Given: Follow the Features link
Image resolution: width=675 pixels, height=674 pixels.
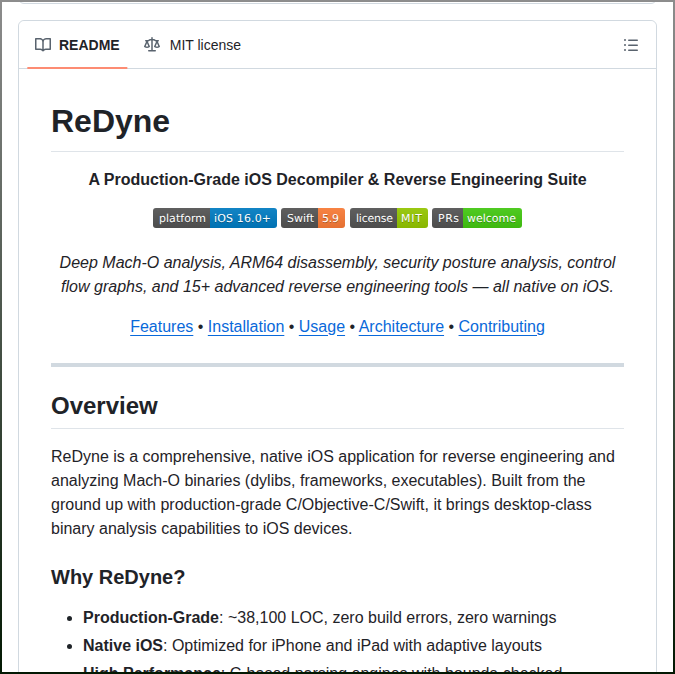Looking at the screenshot, I should pos(162,327).
